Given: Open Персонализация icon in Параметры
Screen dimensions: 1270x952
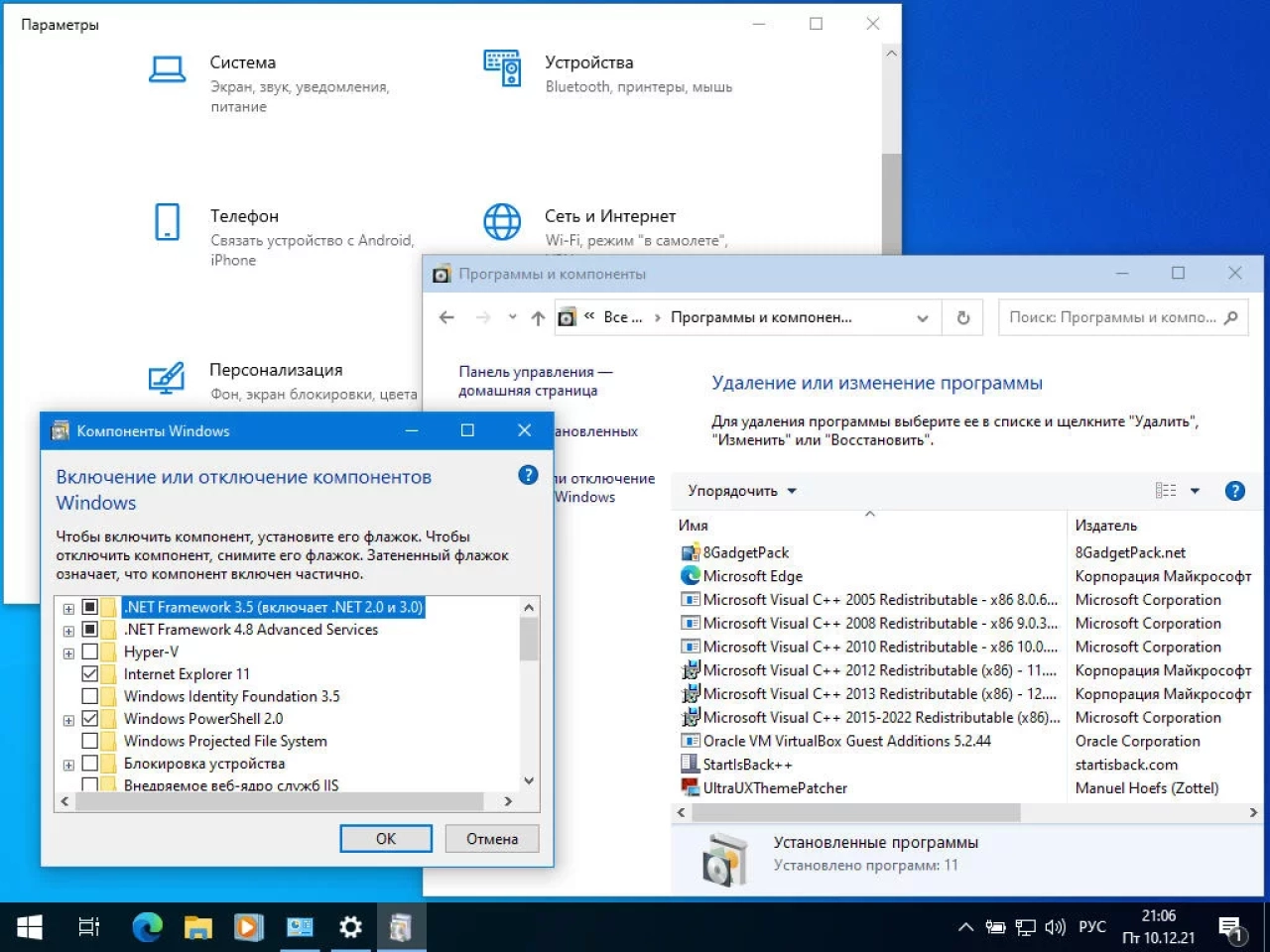Looking at the screenshot, I should click(167, 377).
